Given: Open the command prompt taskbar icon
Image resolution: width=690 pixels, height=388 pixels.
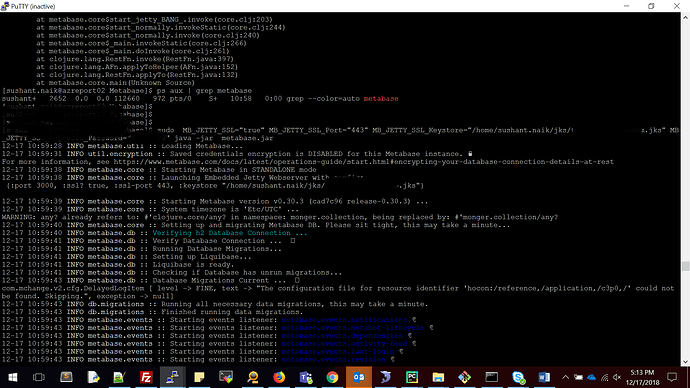Looking at the screenshot, I should point(492,377).
